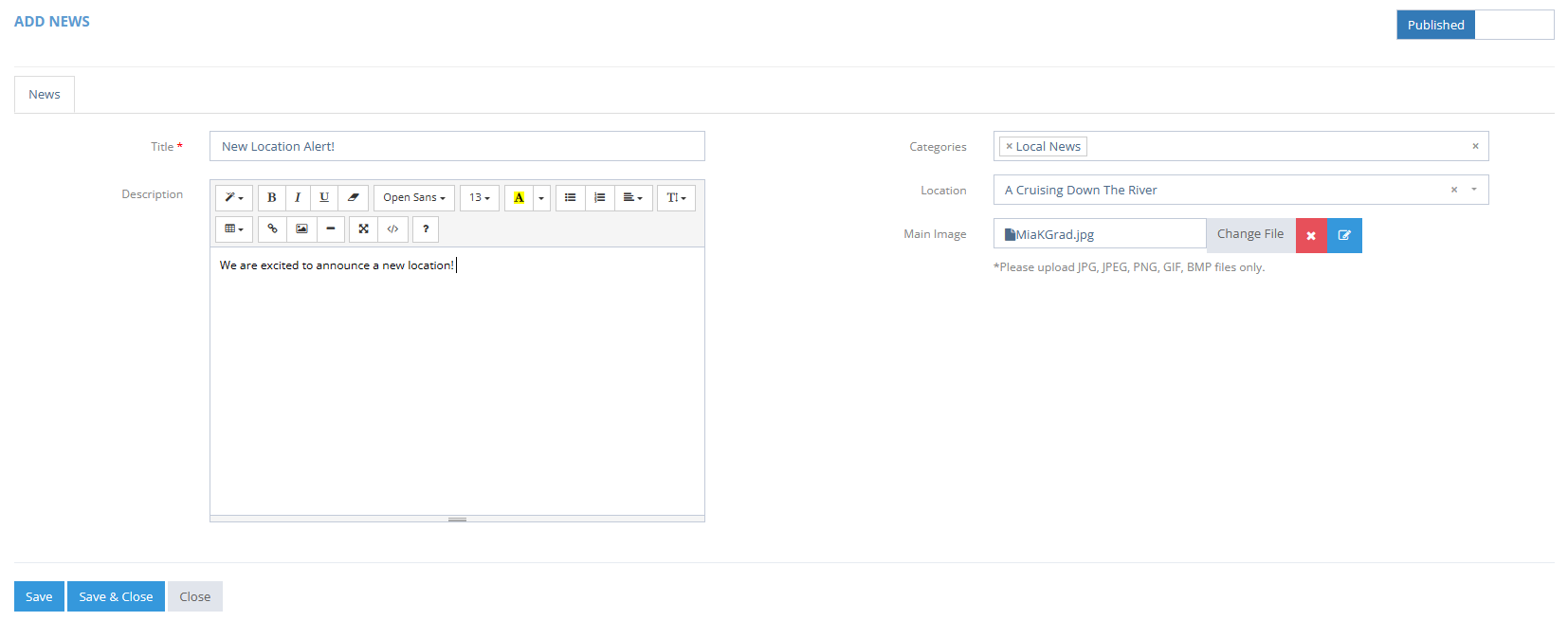Click in the Description editor text area
Screen dimensions: 1568x621
[x=457, y=381]
